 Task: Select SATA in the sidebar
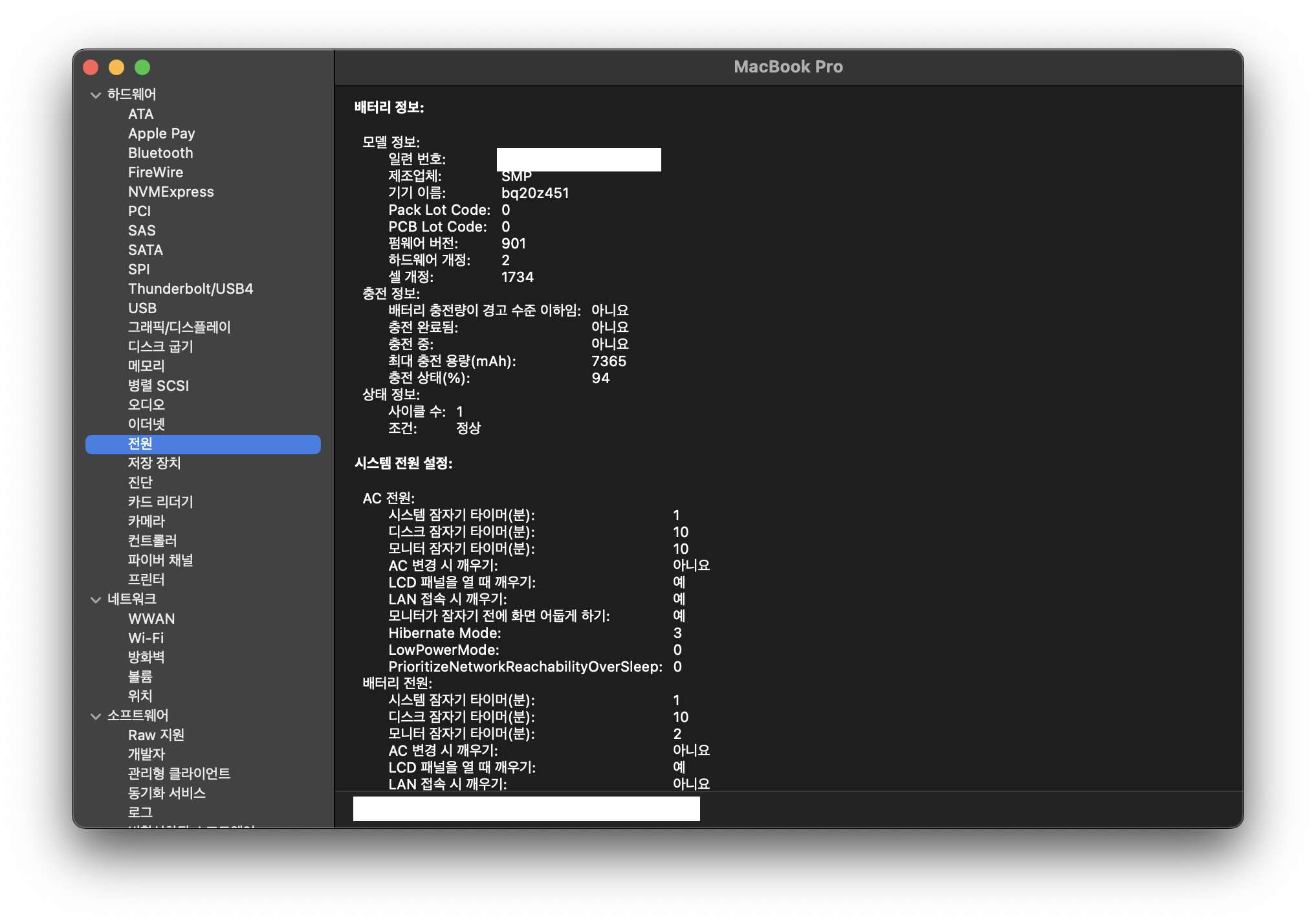point(146,250)
